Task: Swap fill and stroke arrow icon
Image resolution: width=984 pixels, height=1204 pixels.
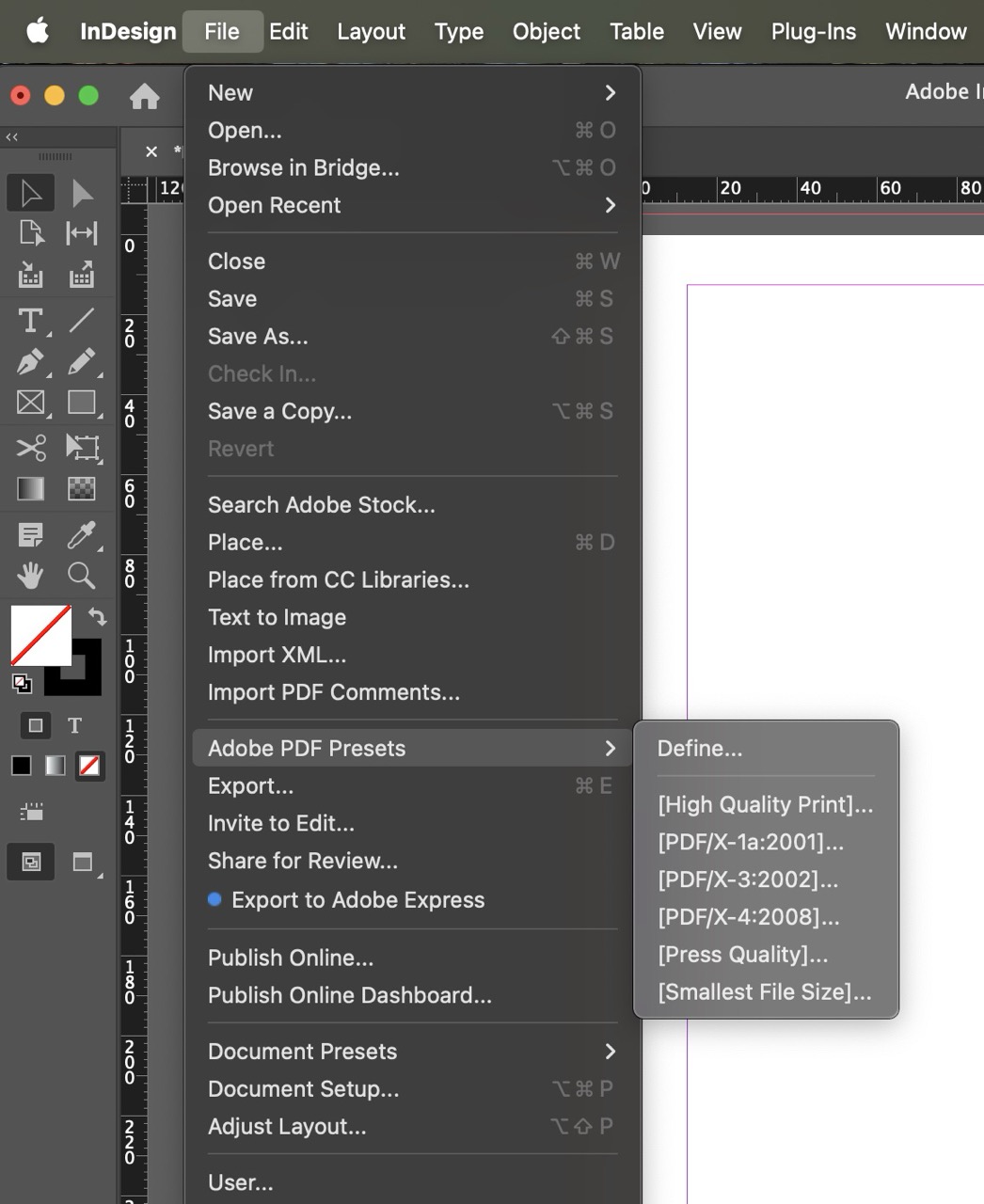Action: click(97, 617)
